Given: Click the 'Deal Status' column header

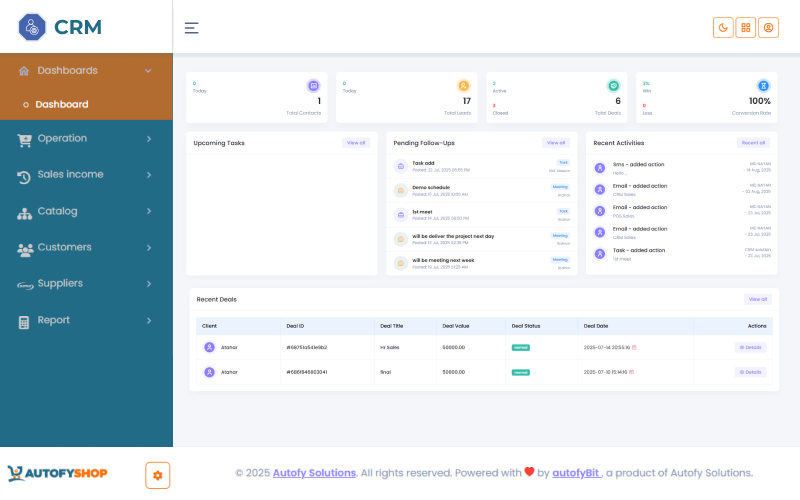Looking at the screenshot, I should [x=526, y=326].
